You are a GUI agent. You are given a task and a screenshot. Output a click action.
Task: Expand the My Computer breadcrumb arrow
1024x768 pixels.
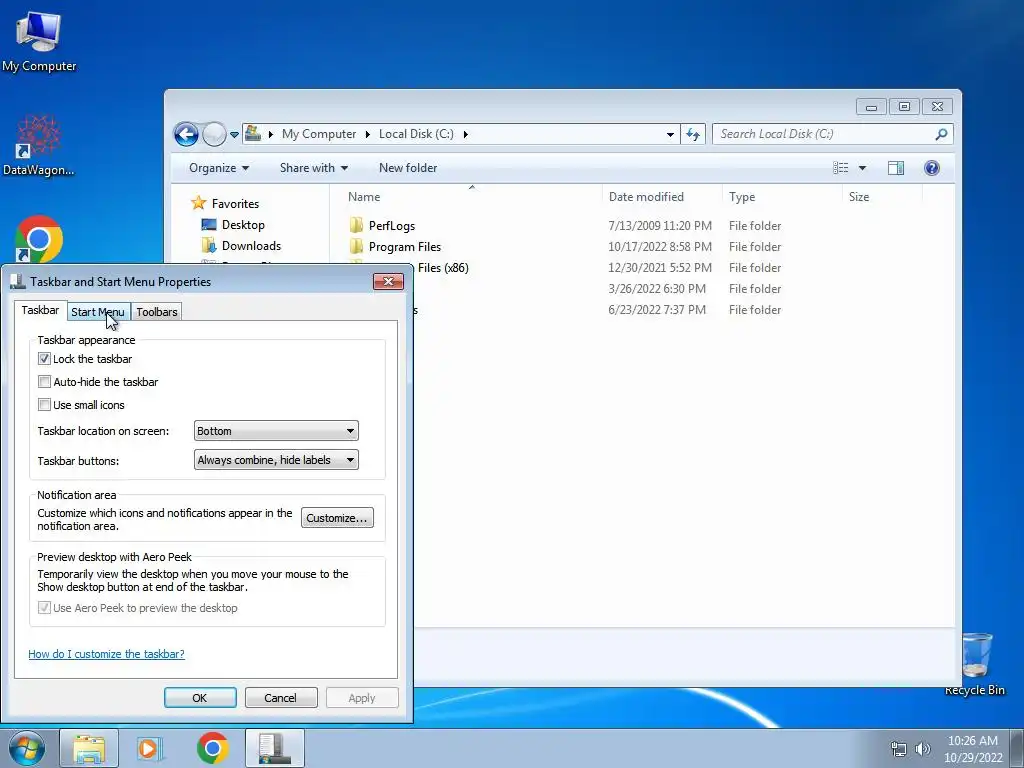367,134
